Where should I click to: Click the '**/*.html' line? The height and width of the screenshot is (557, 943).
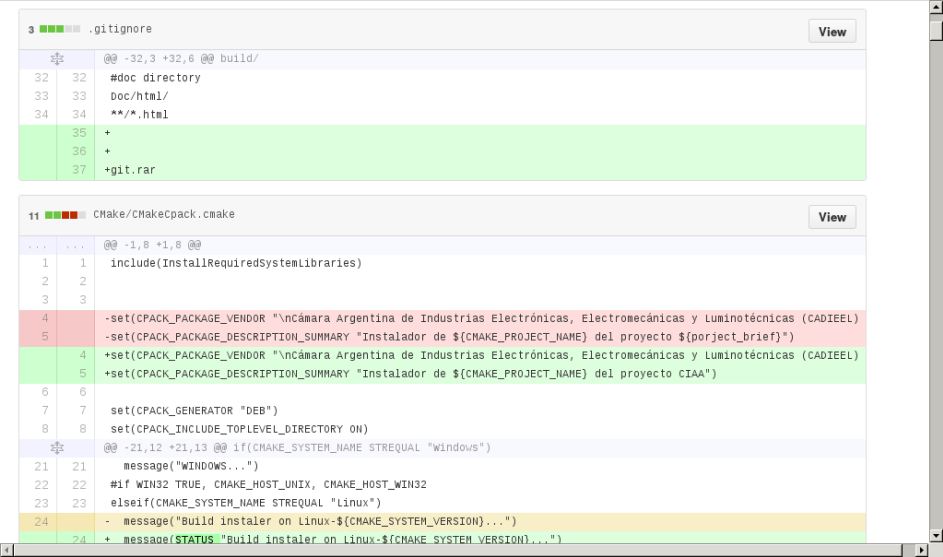pyautogui.click(x=480, y=115)
